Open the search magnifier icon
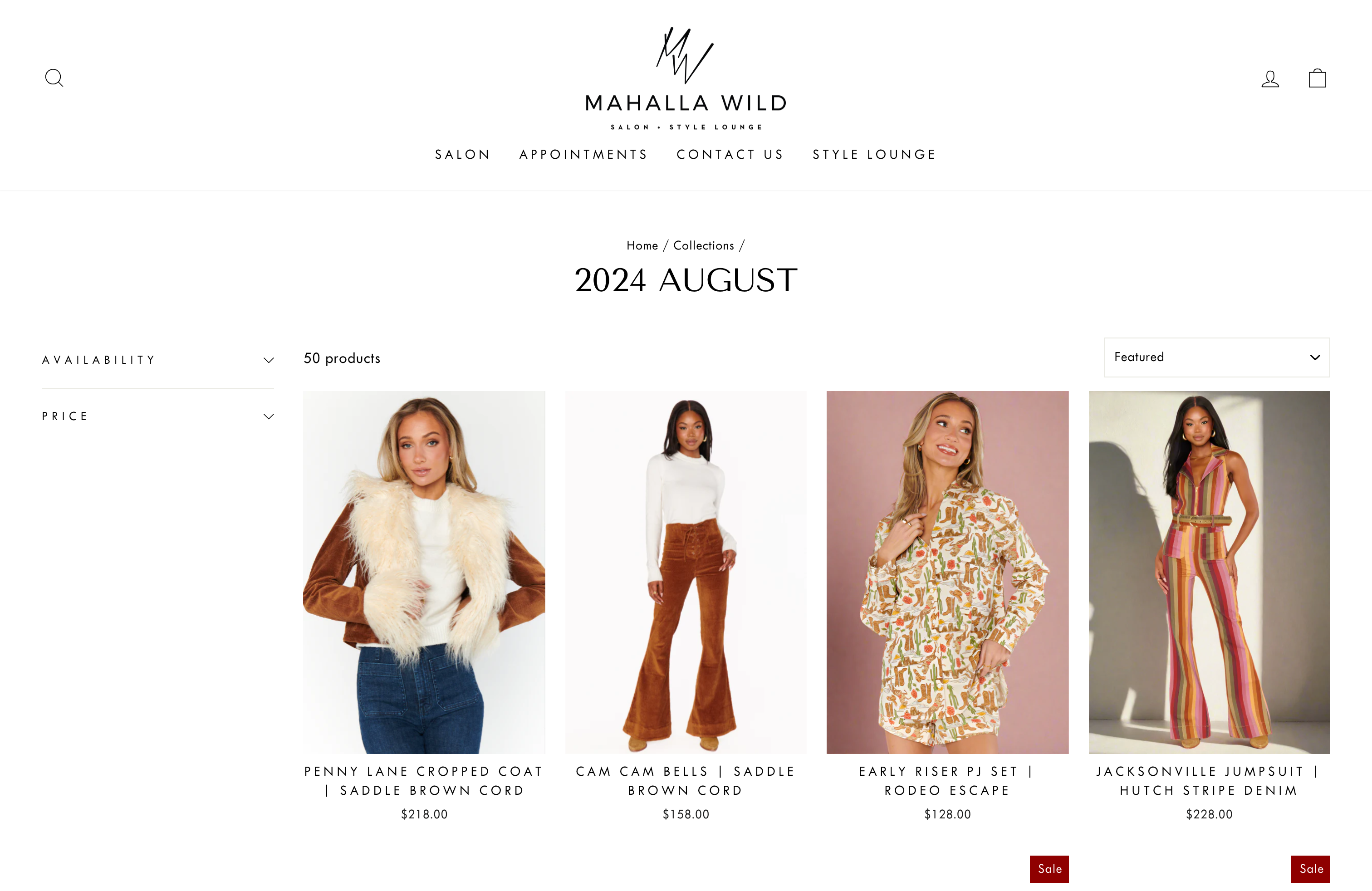 (x=54, y=78)
